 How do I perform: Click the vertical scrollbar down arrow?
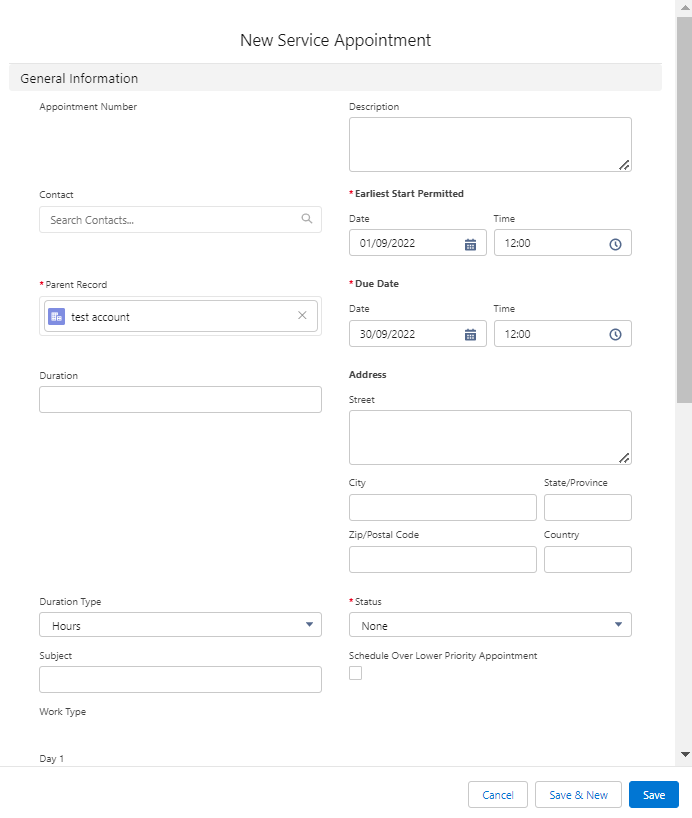tap(684, 754)
